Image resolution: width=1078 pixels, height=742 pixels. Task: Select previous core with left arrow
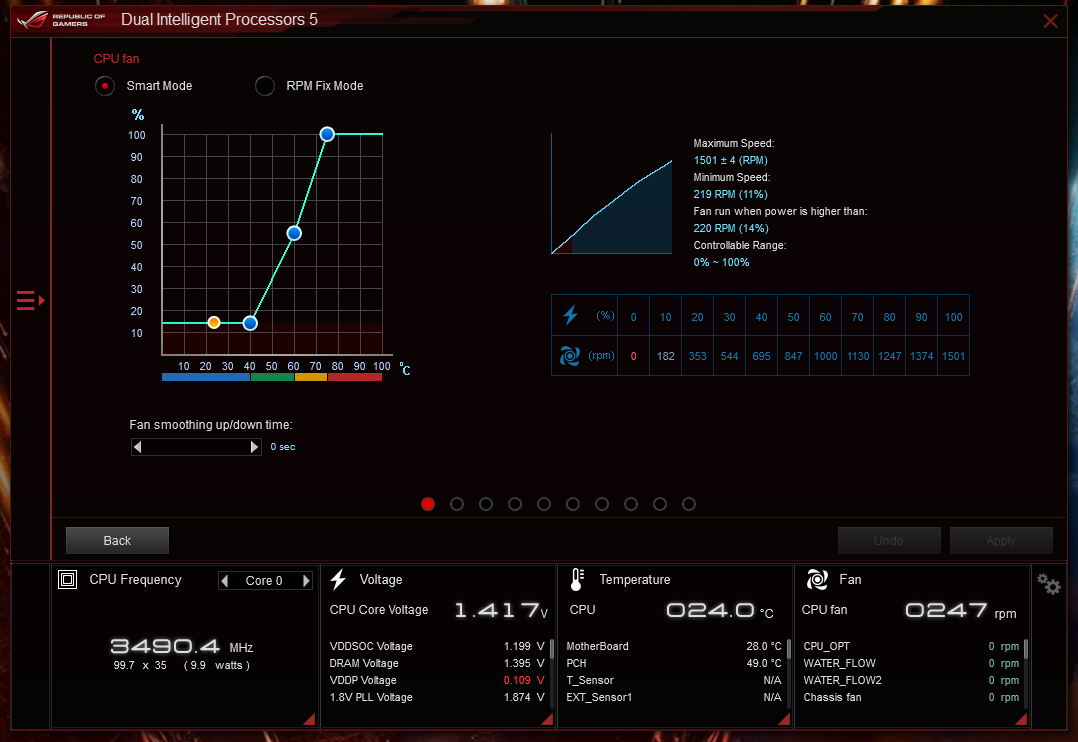(x=224, y=580)
